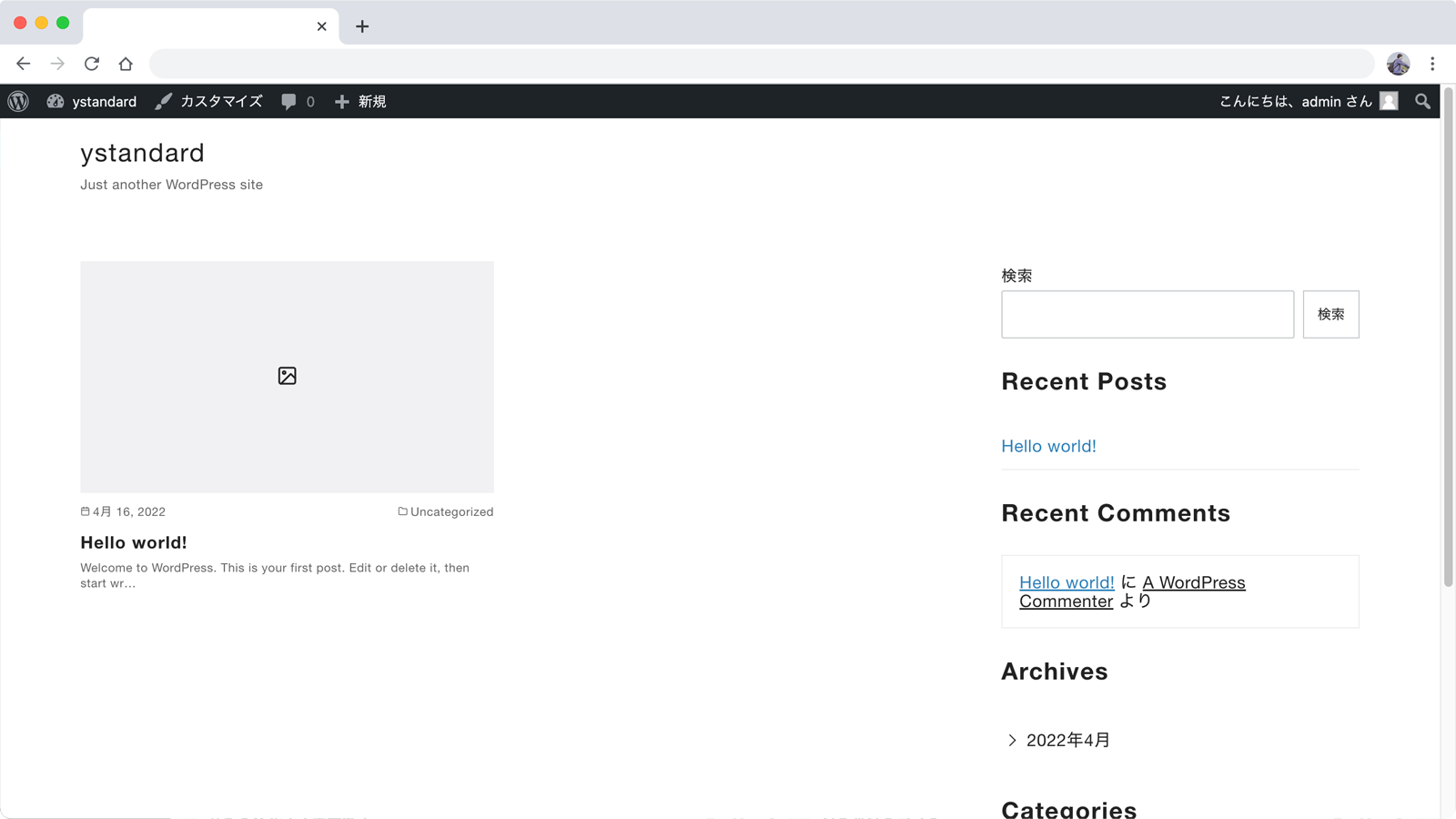Click the WordPress logo in the admin bar

(17, 101)
